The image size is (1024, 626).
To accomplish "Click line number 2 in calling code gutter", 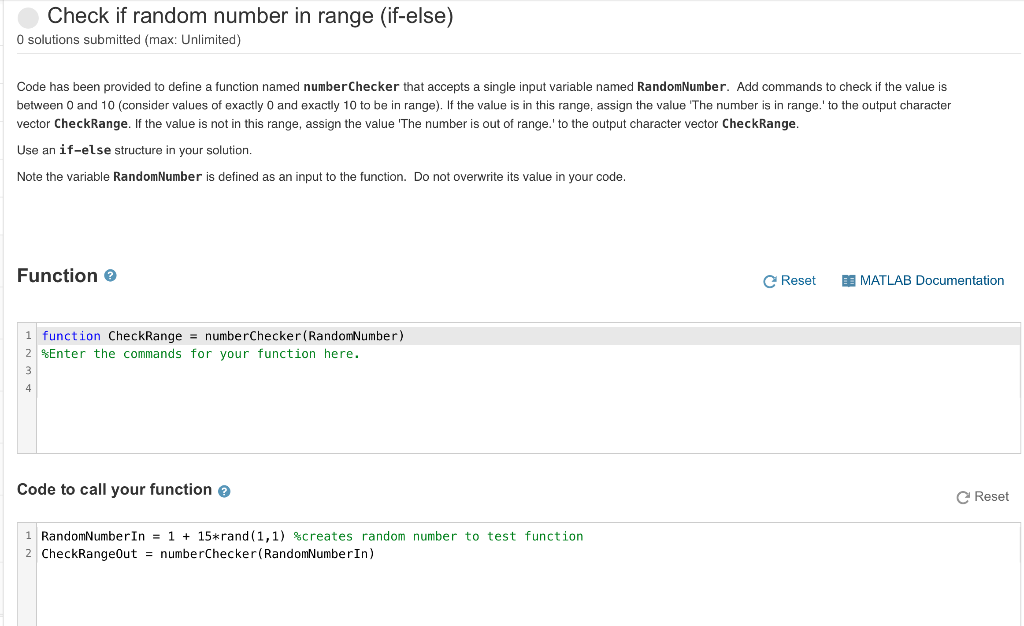I will [28, 554].
